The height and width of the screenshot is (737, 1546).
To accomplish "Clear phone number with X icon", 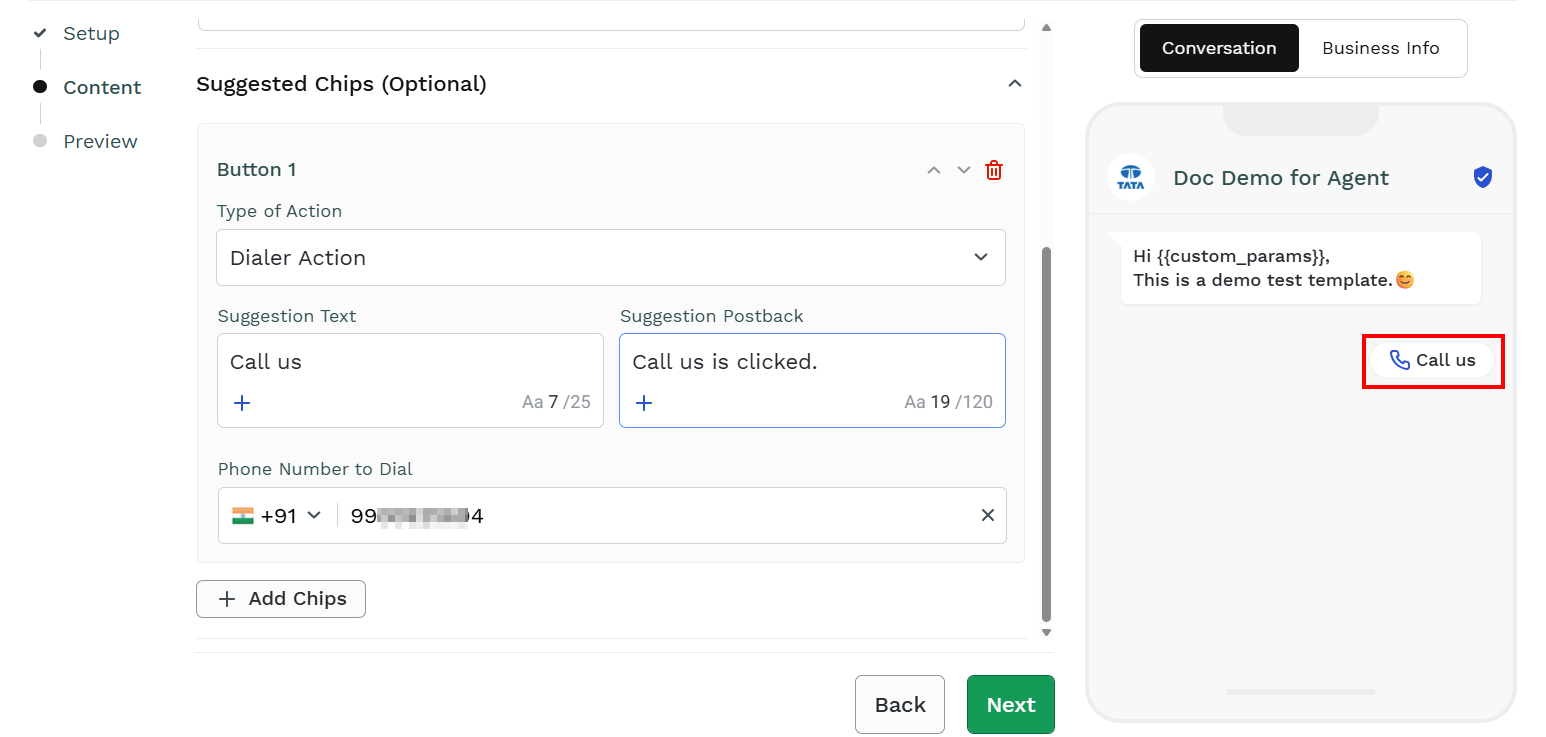I will (987, 515).
